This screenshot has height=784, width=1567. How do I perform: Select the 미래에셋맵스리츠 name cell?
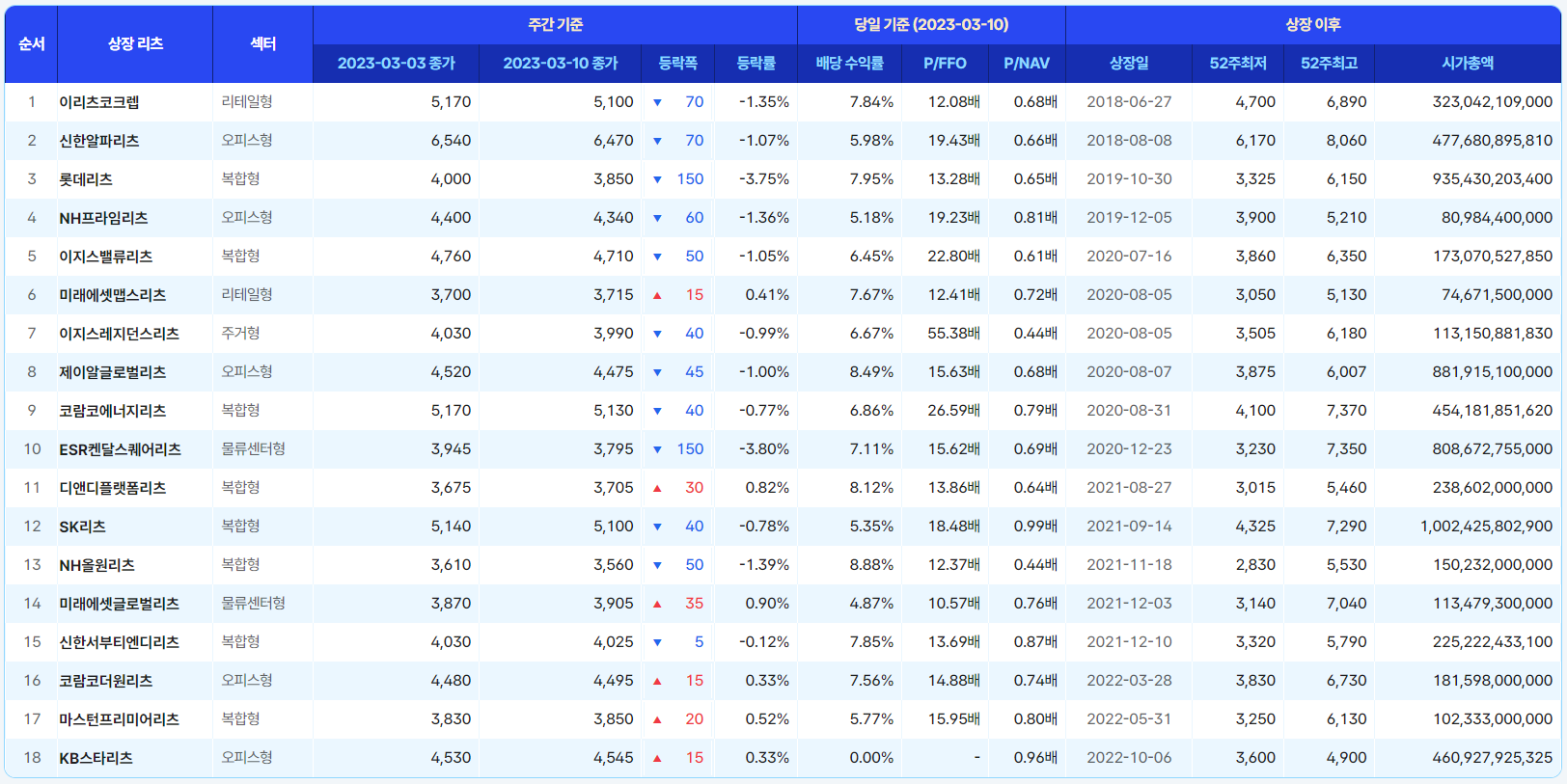coord(135,295)
